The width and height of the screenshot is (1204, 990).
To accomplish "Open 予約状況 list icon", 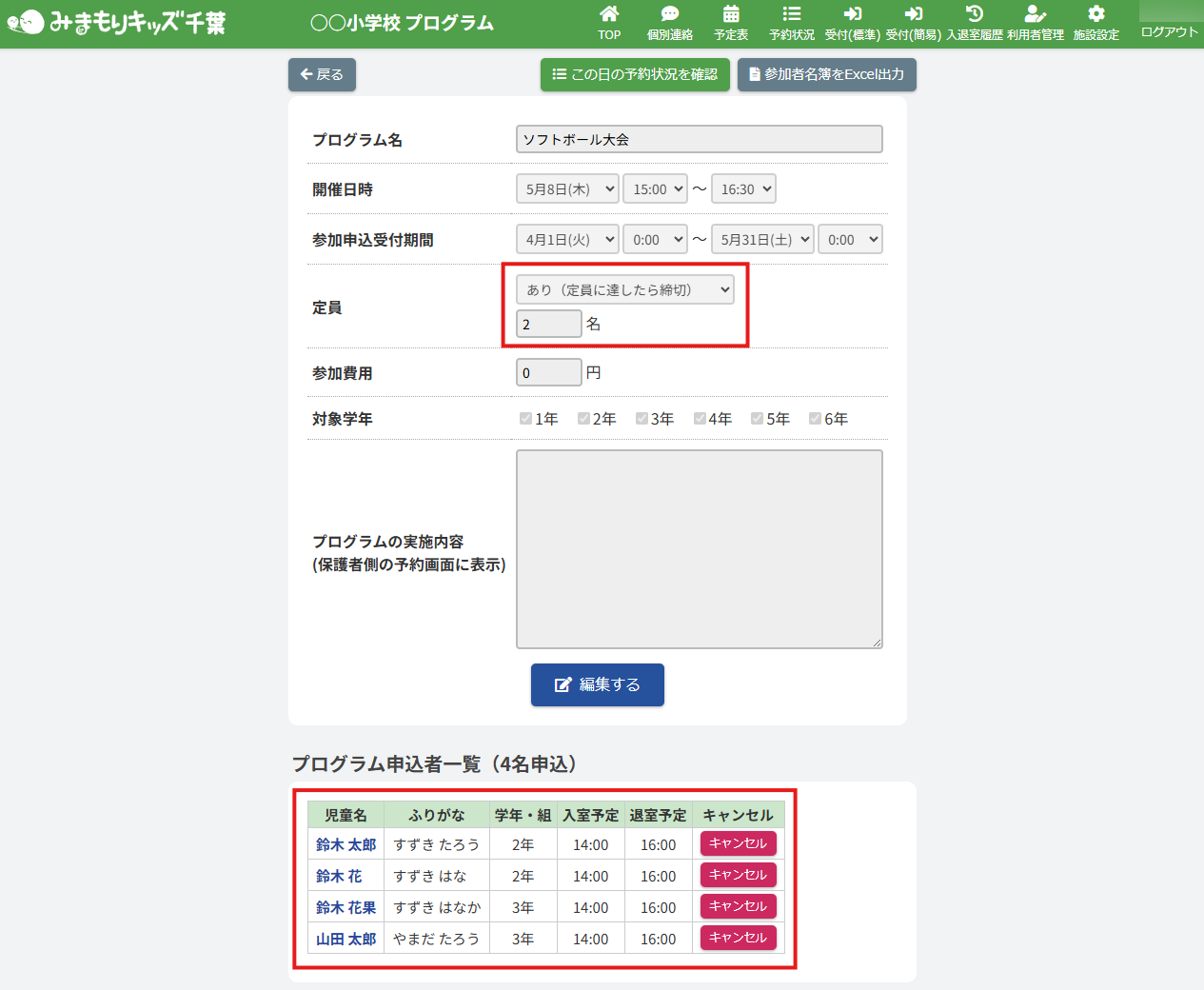I will click(x=792, y=14).
